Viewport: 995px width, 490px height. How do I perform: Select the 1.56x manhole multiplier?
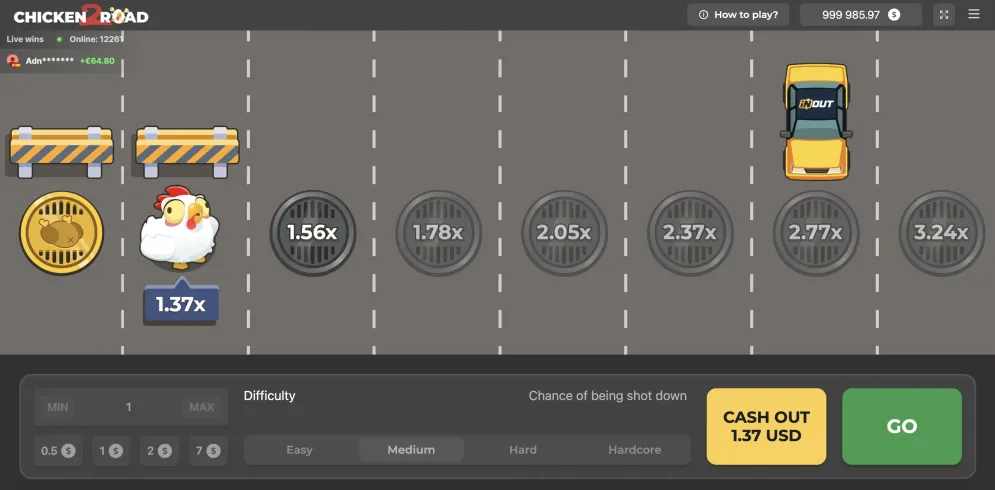tap(313, 233)
